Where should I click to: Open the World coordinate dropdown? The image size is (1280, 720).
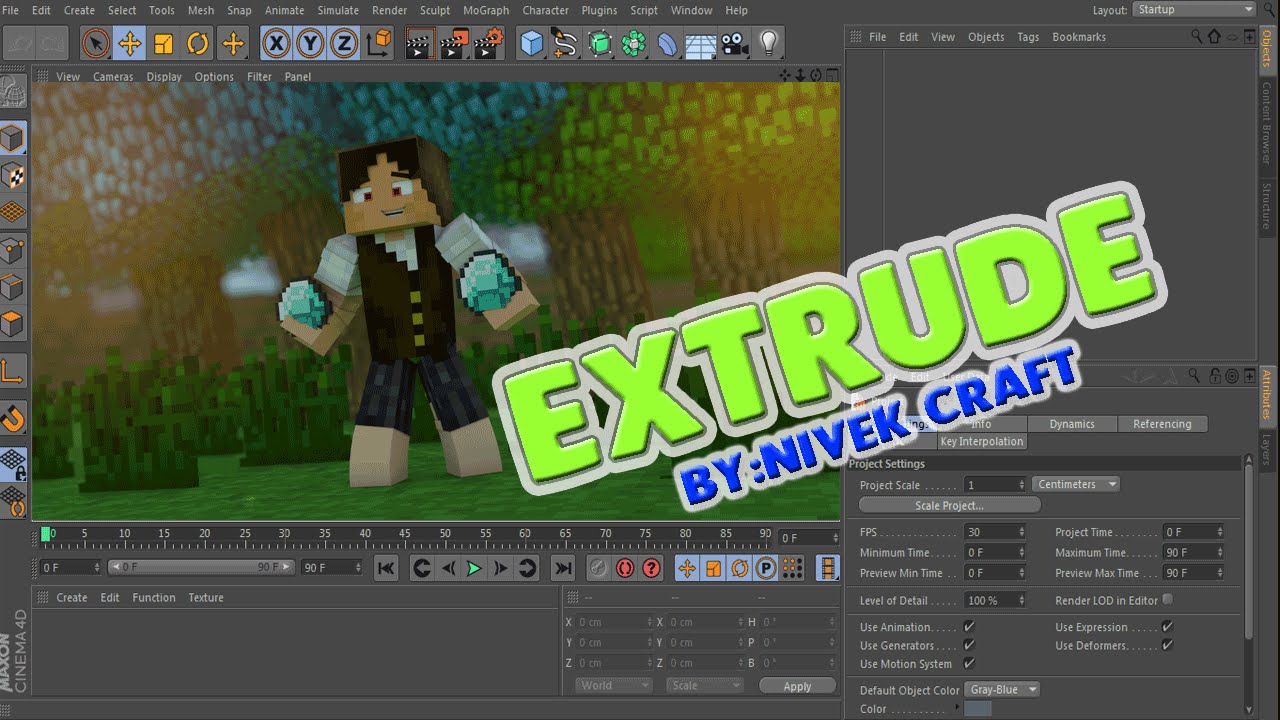tap(614, 685)
